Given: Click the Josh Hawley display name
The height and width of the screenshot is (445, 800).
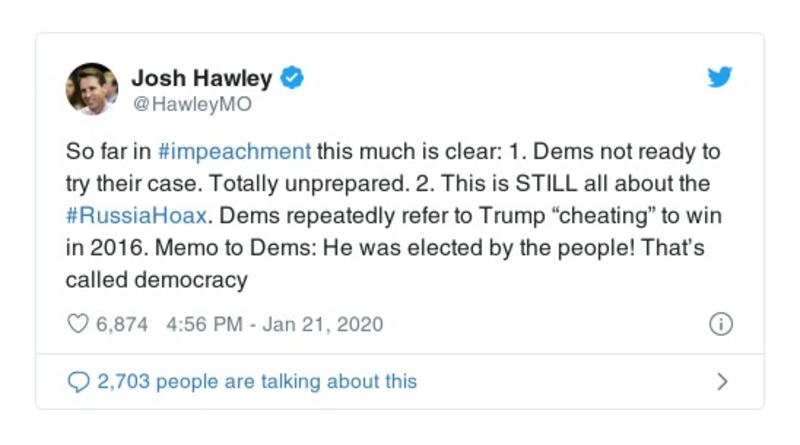Looking at the screenshot, I should point(201,77).
